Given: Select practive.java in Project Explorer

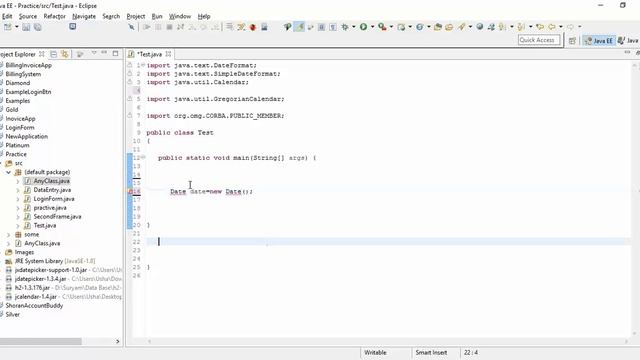Looking at the screenshot, I should coord(50,208).
